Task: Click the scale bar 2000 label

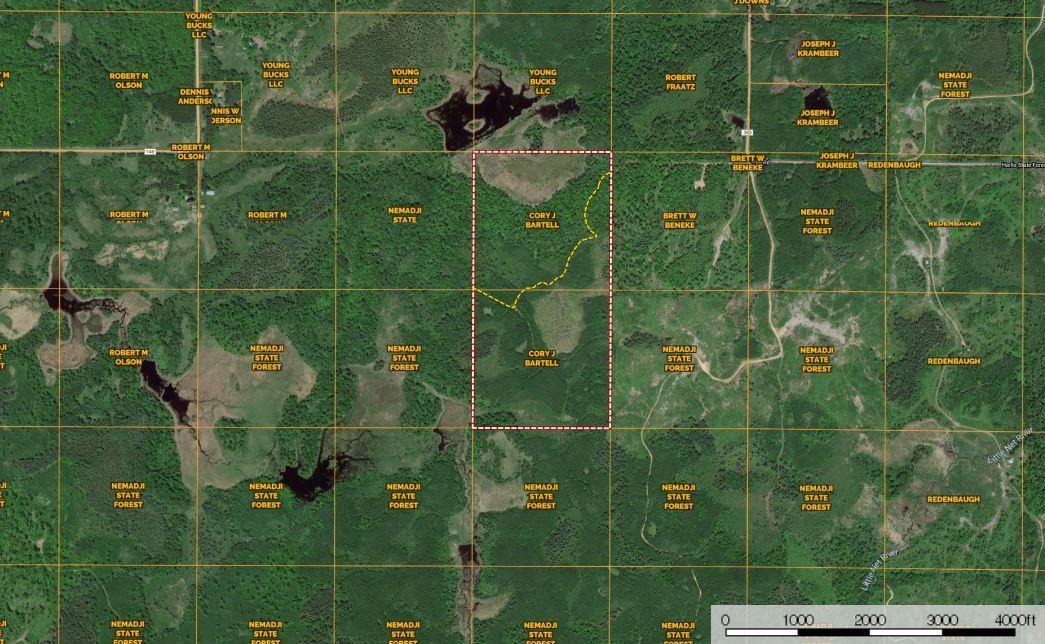Action: (x=870, y=620)
